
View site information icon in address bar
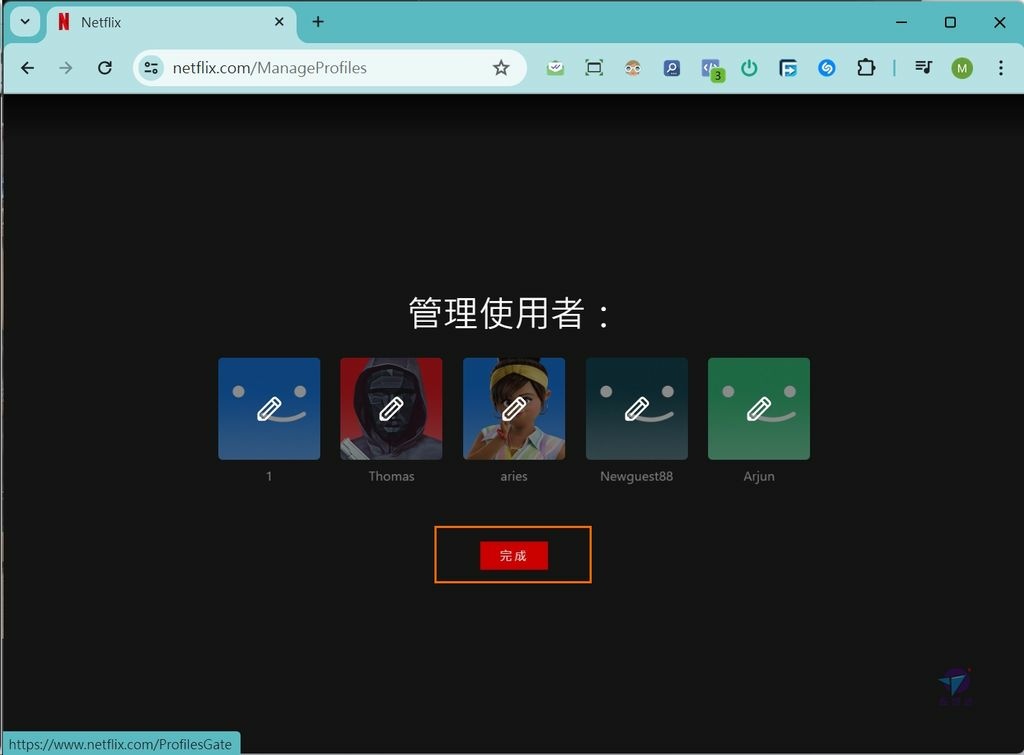coord(152,68)
